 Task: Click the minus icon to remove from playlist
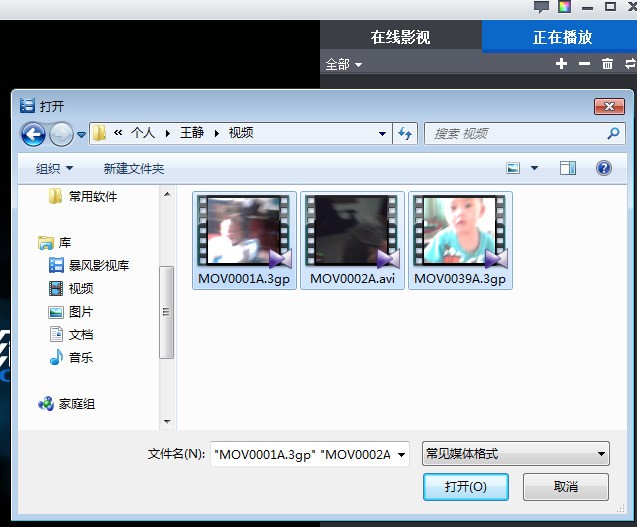[584, 64]
